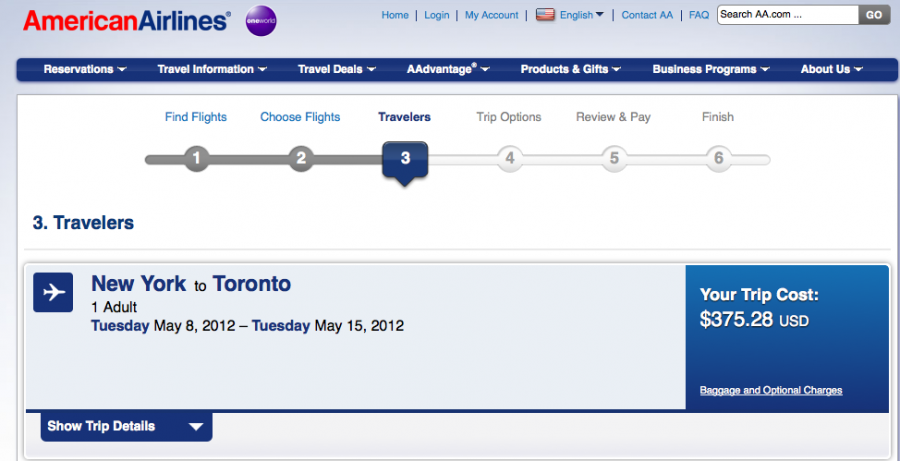Go back to Find Flights step
This screenshot has width=900, height=461.
196,117
